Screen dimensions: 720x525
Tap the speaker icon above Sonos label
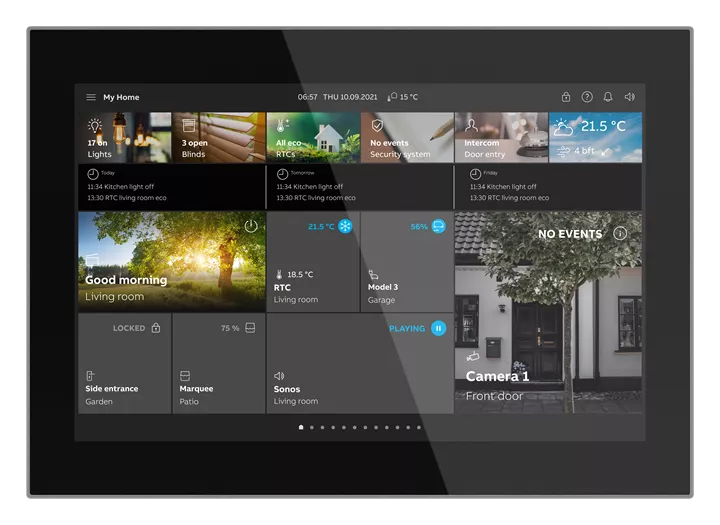pyautogui.click(x=279, y=376)
